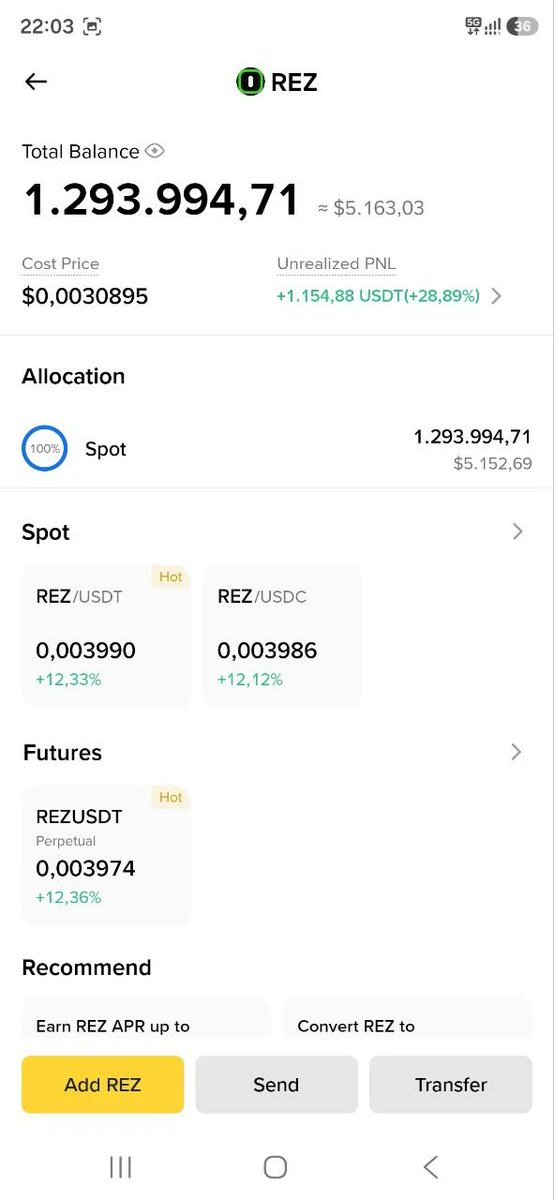Open Unrealized PNL details chevron
Image resolution: width=554 pixels, height=1200 pixels.
[497, 296]
